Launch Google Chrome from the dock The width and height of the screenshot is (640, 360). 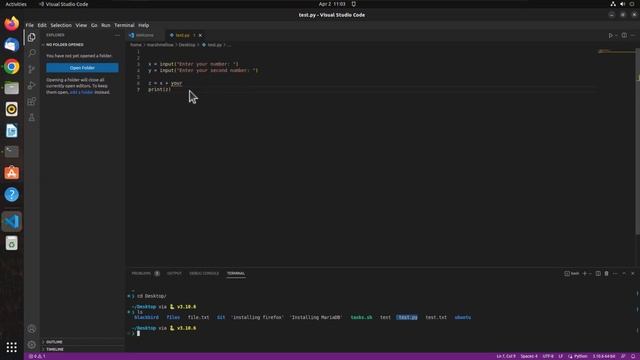pyautogui.click(x=11, y=67)
